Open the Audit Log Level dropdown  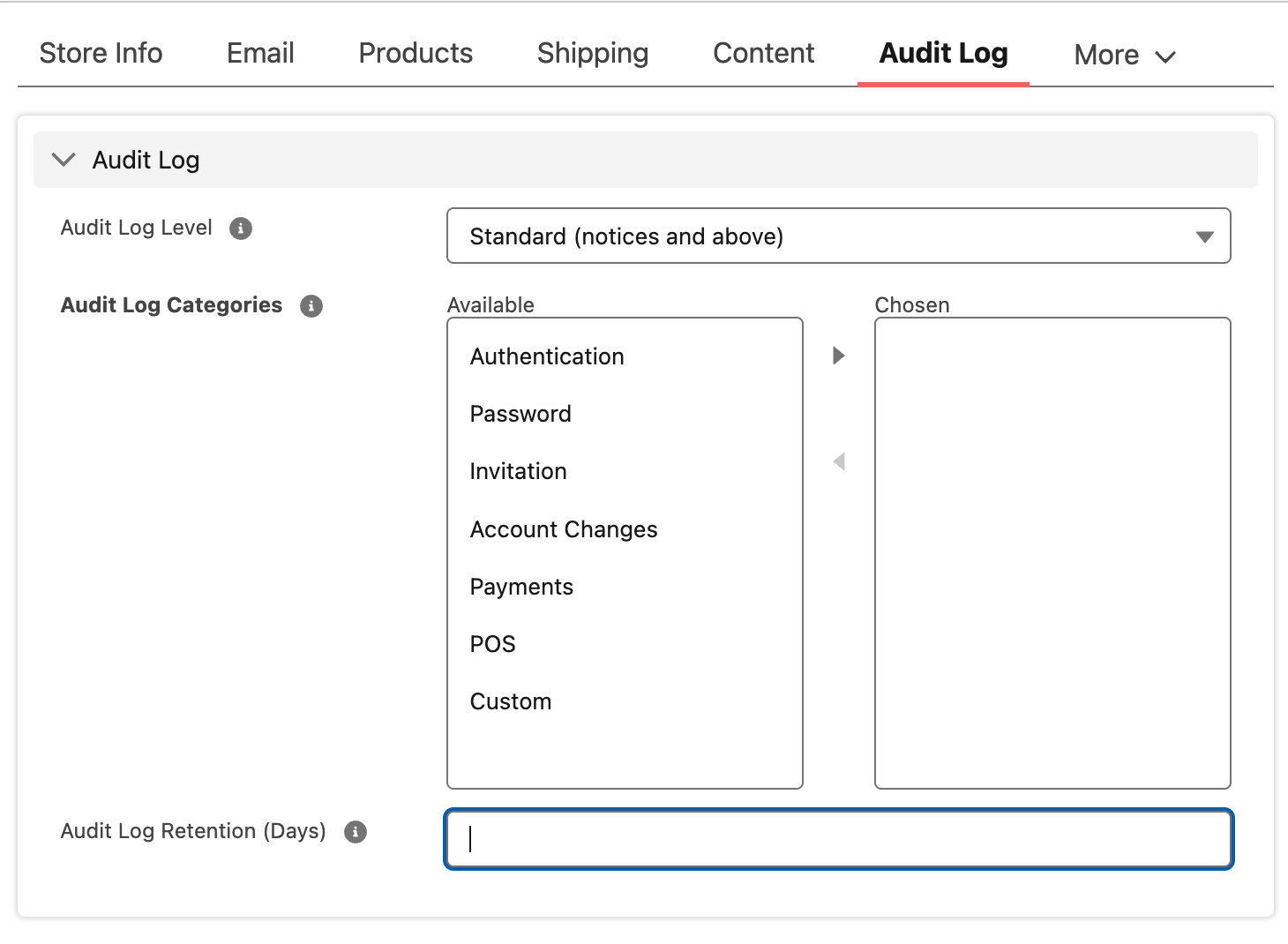(x=839, y=236)
